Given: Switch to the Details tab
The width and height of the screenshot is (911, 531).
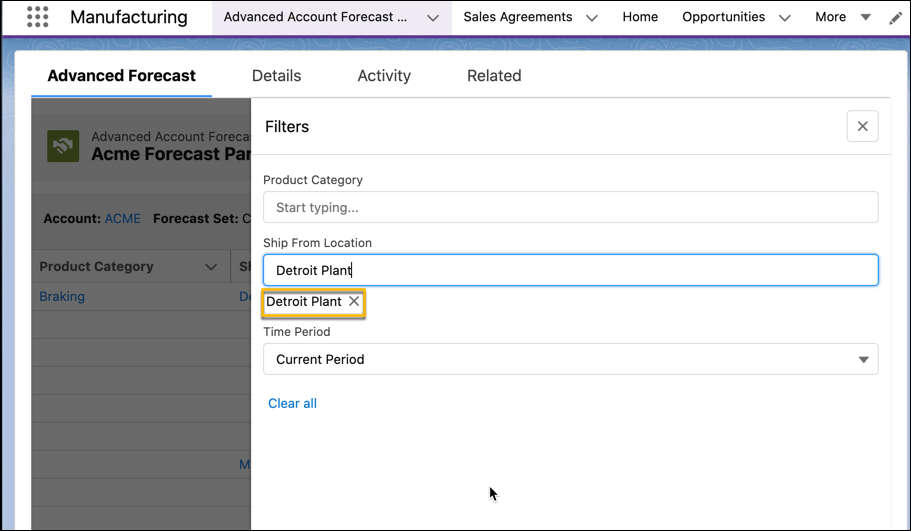Looking at the screenshot, I should 276,76.
